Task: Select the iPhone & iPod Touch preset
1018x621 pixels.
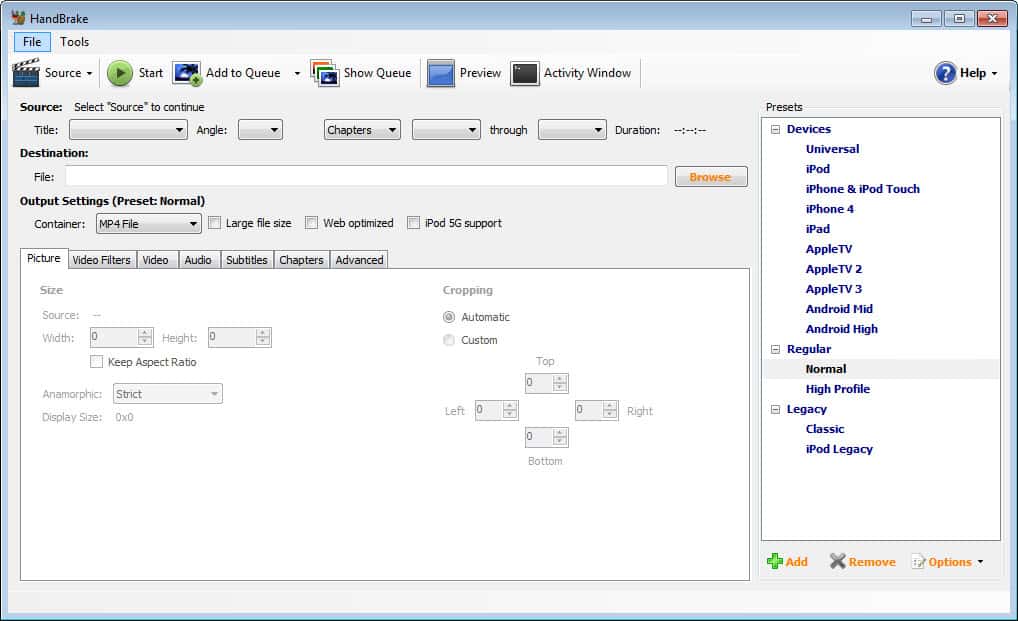Action: point(862,189)
